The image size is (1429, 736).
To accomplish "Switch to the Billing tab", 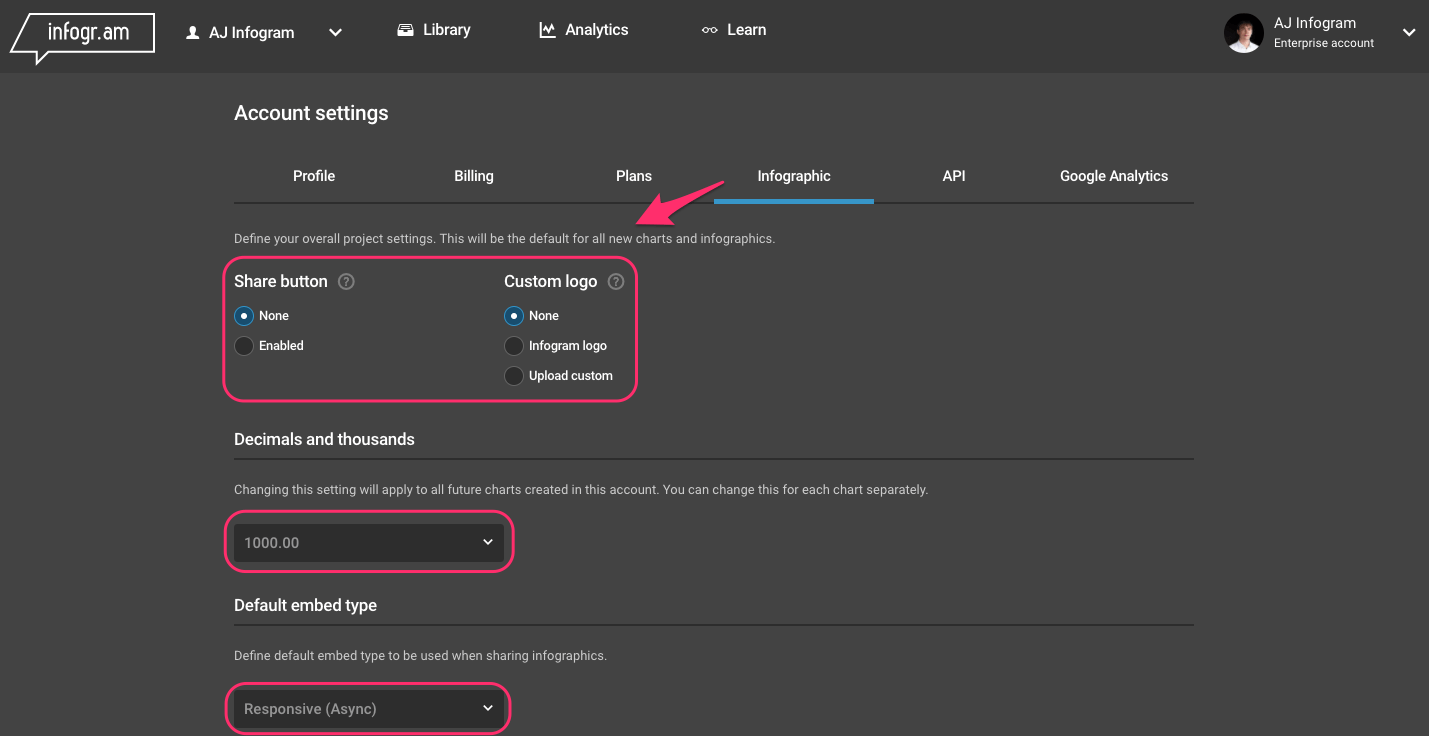I will [473, 175].
